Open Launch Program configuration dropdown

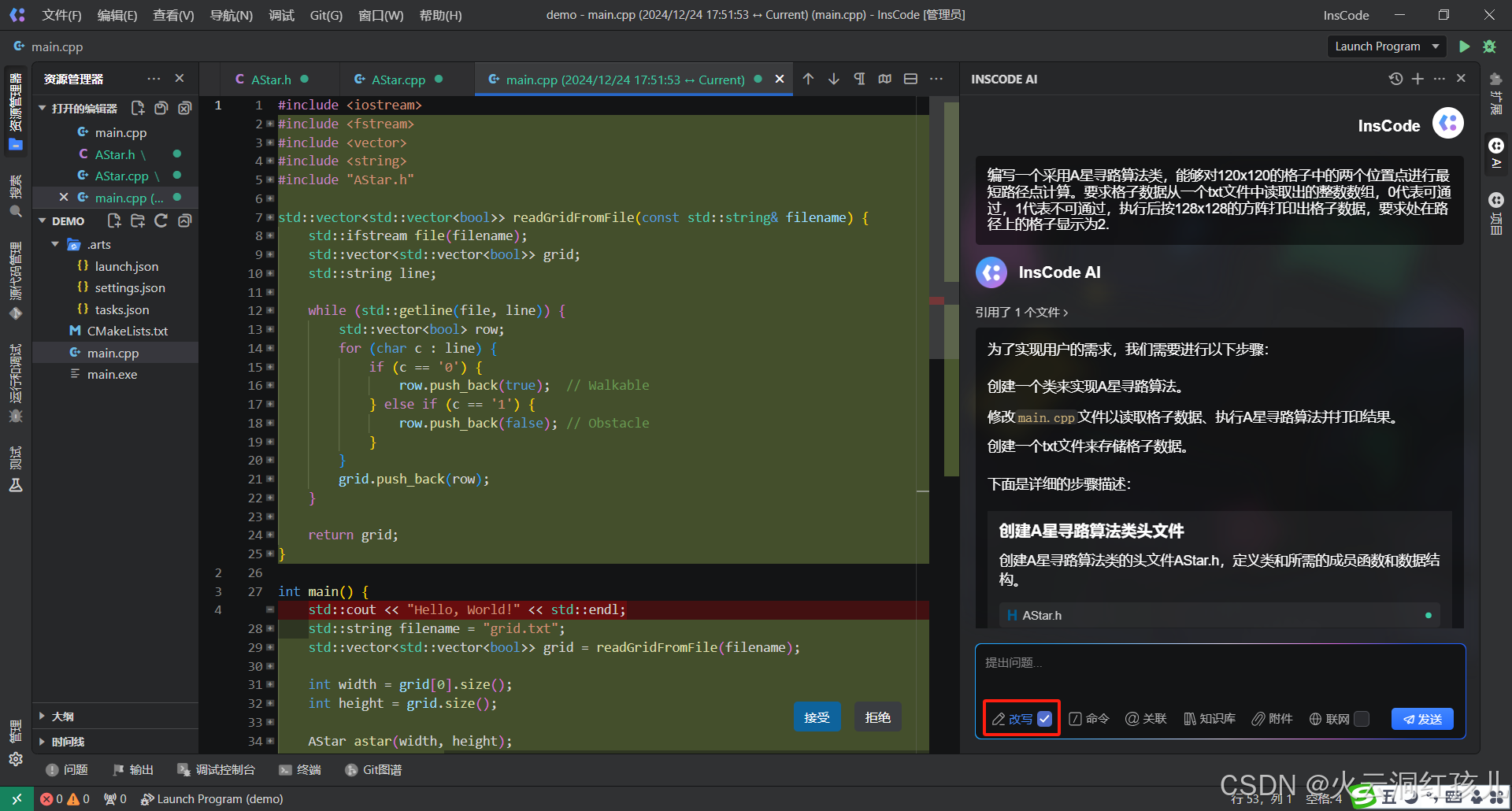[1387, 46]
